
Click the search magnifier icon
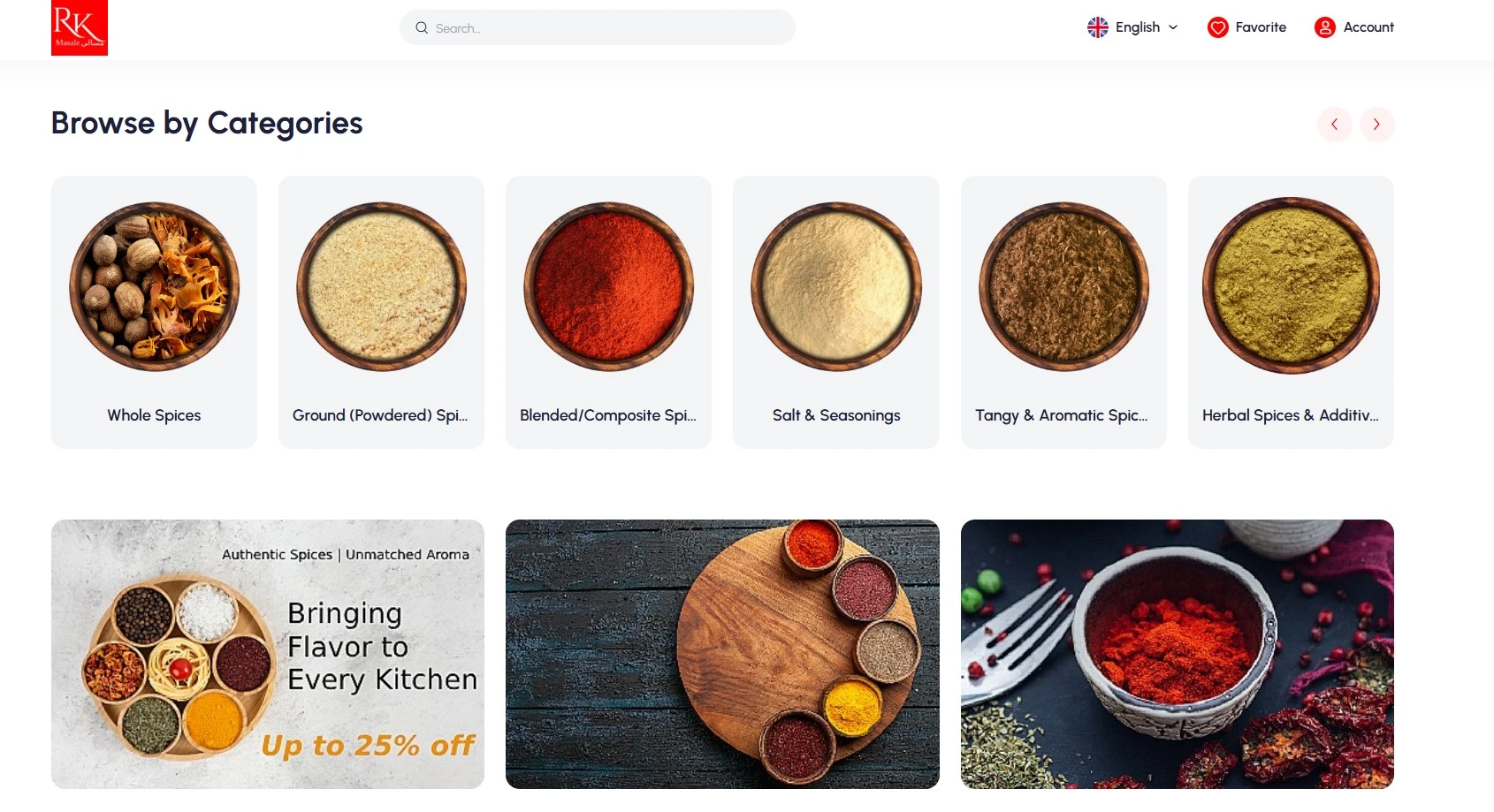422,28
